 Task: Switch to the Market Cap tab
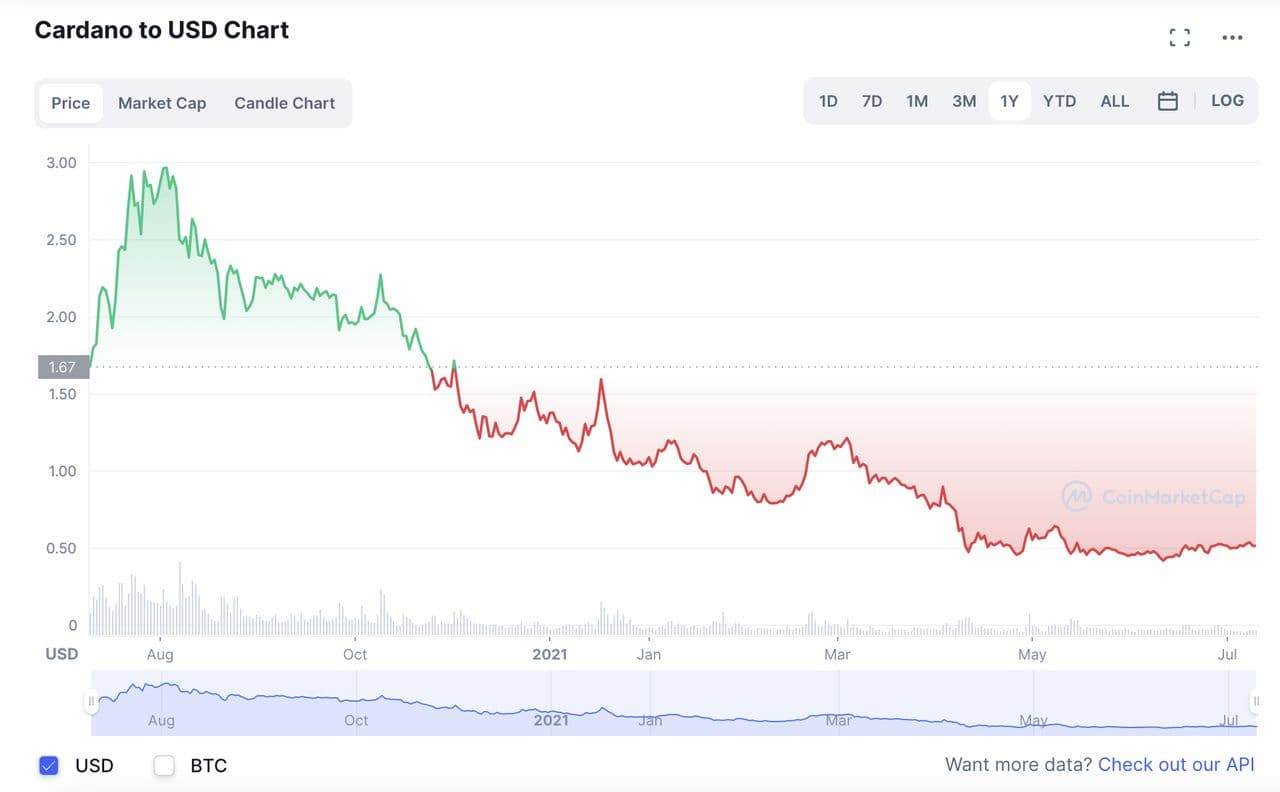pyautogui.click(x=162, y=103)
